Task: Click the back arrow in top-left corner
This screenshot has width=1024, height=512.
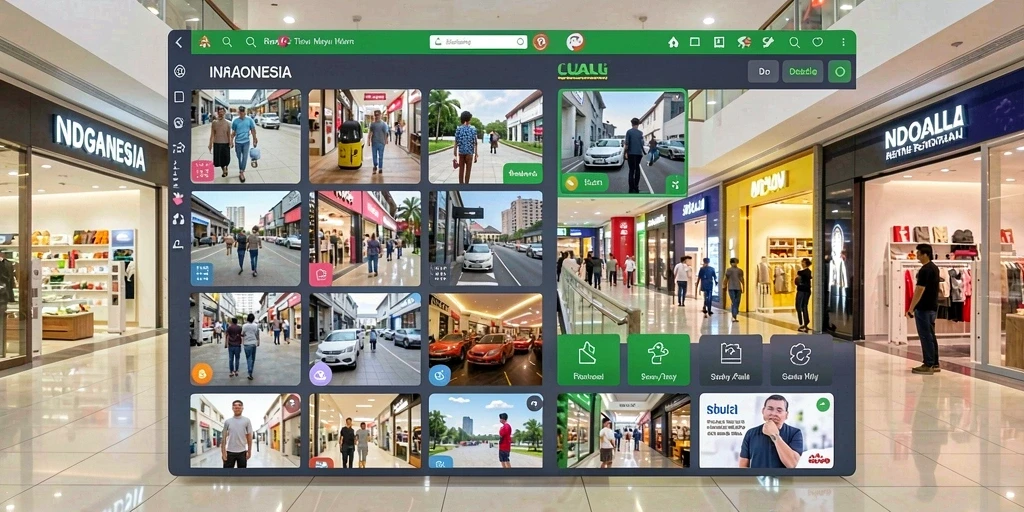Action: click(x=179, y=42)
